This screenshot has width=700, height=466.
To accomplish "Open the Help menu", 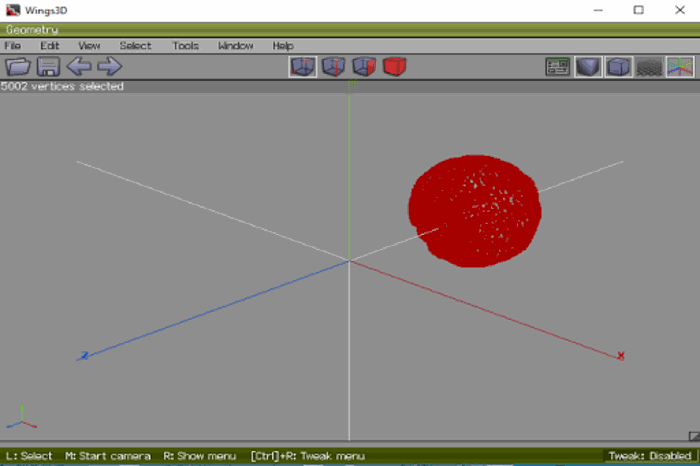I will (283, 46).
